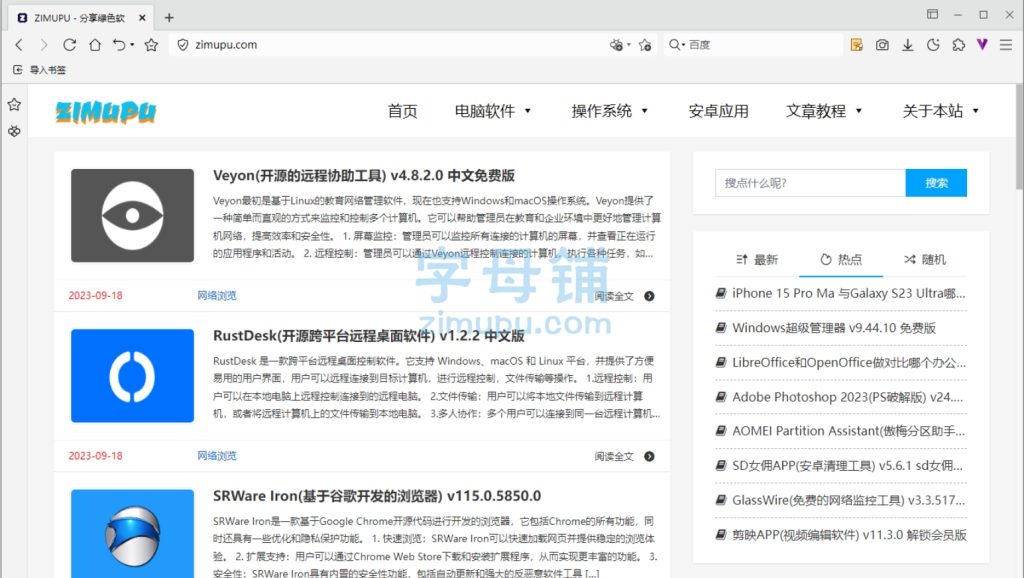Click the site security shield icon
This screenshot has height=578, width=1024.
coord(183,44)
